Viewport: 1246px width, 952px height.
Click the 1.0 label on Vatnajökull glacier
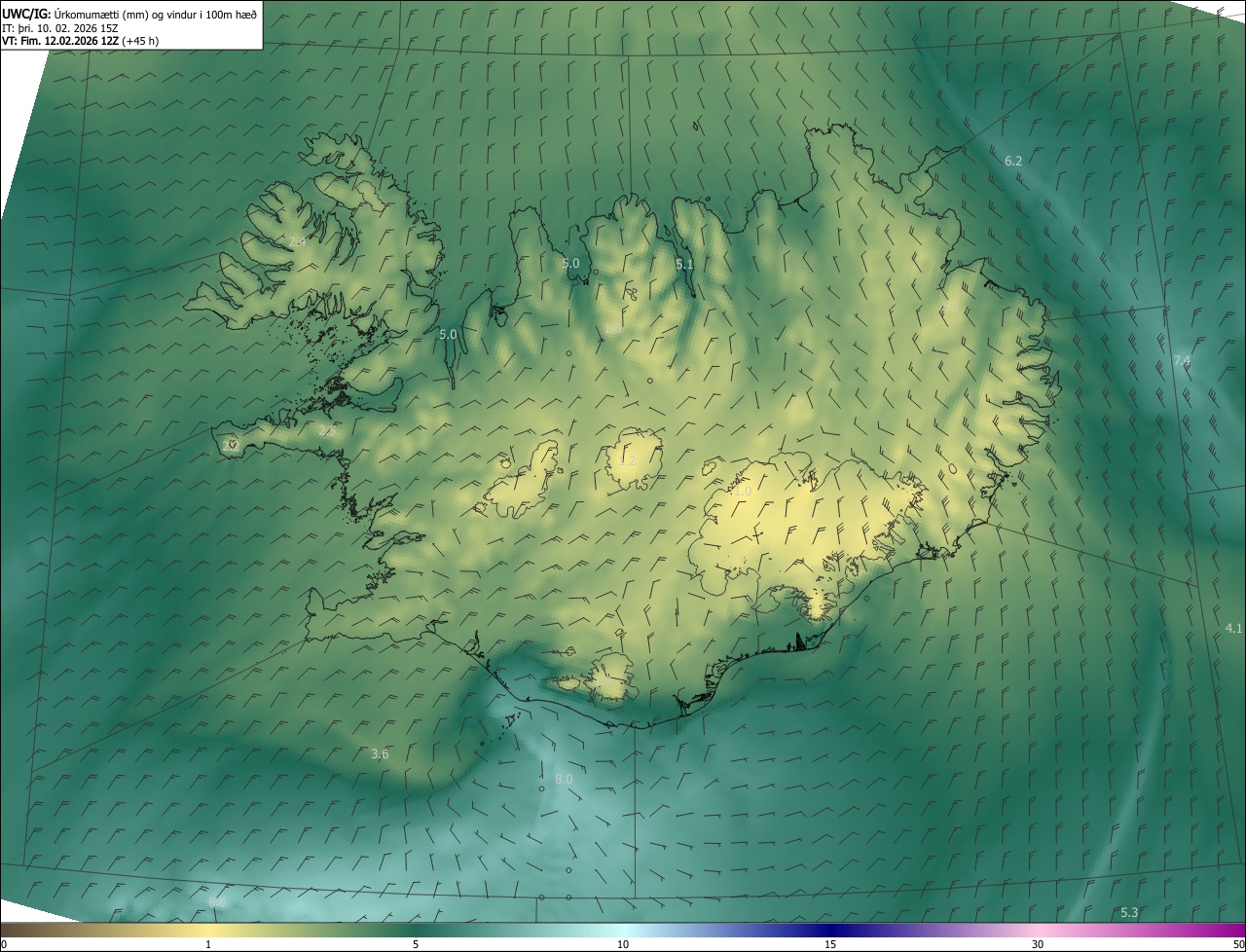(743, 492)
